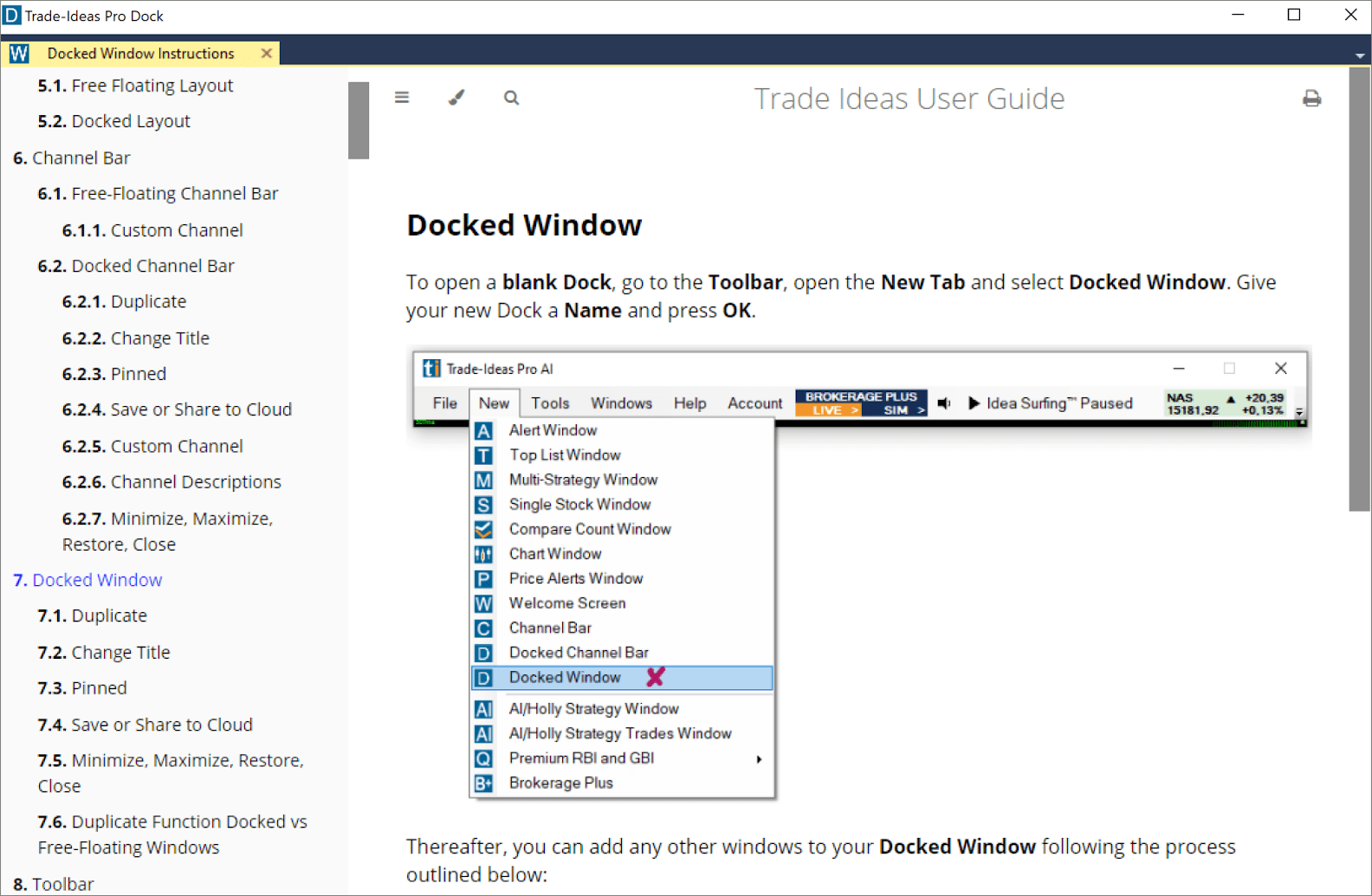Open 7.1 Duplicate link
The height and width of the screenshot is (896, 1372).
92,616
